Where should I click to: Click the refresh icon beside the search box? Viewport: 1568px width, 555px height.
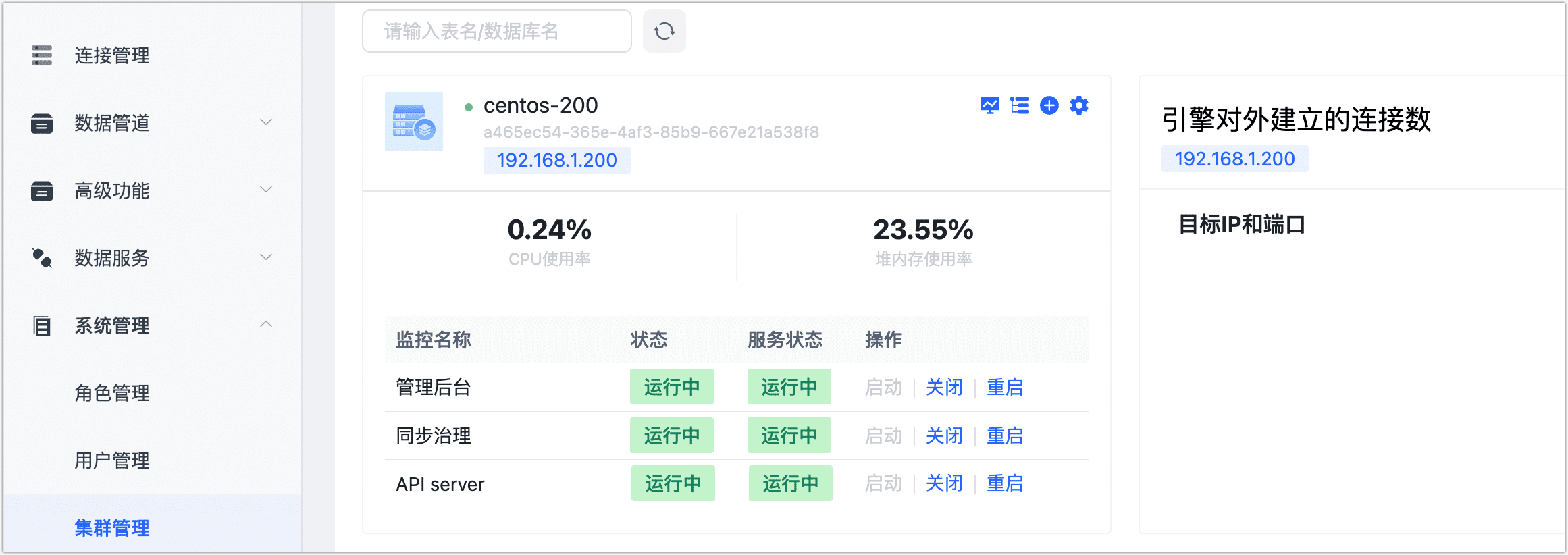664,31
